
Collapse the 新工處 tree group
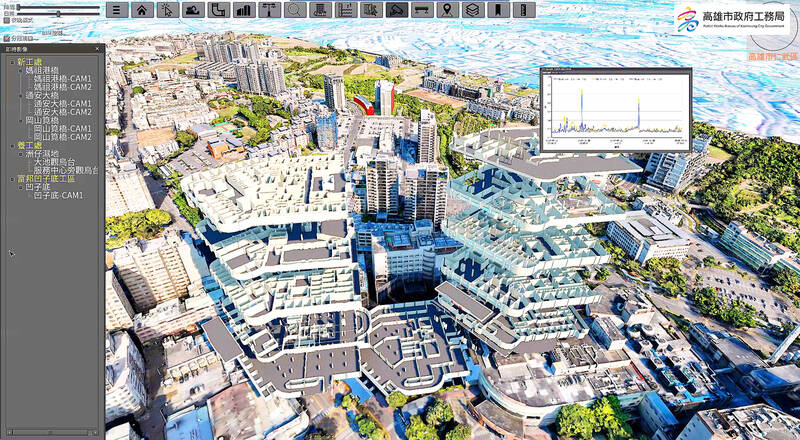click(x=12, y=62)
